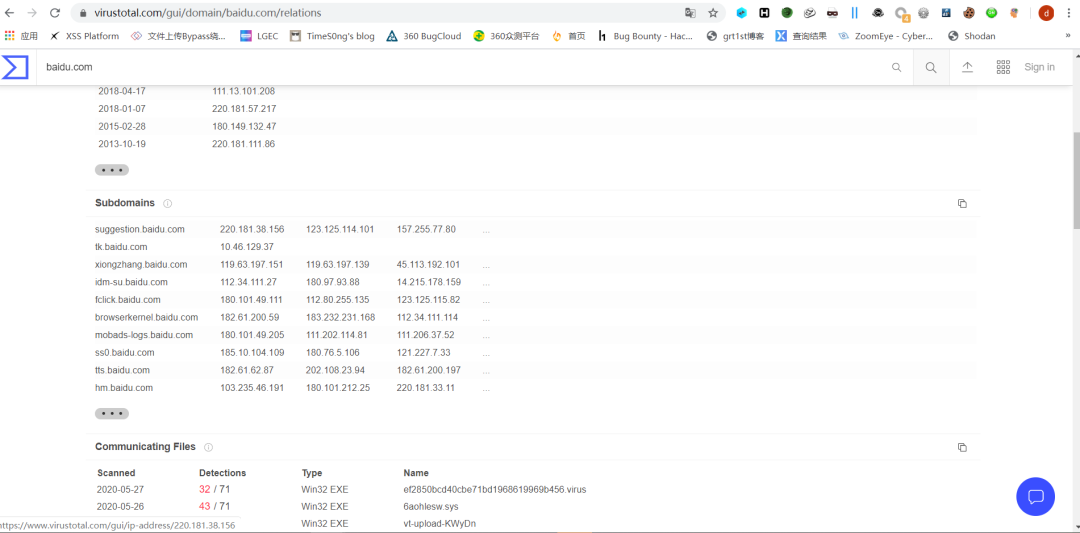
Task: Click the 43 / 71 detection value
Action: [215, 506]
